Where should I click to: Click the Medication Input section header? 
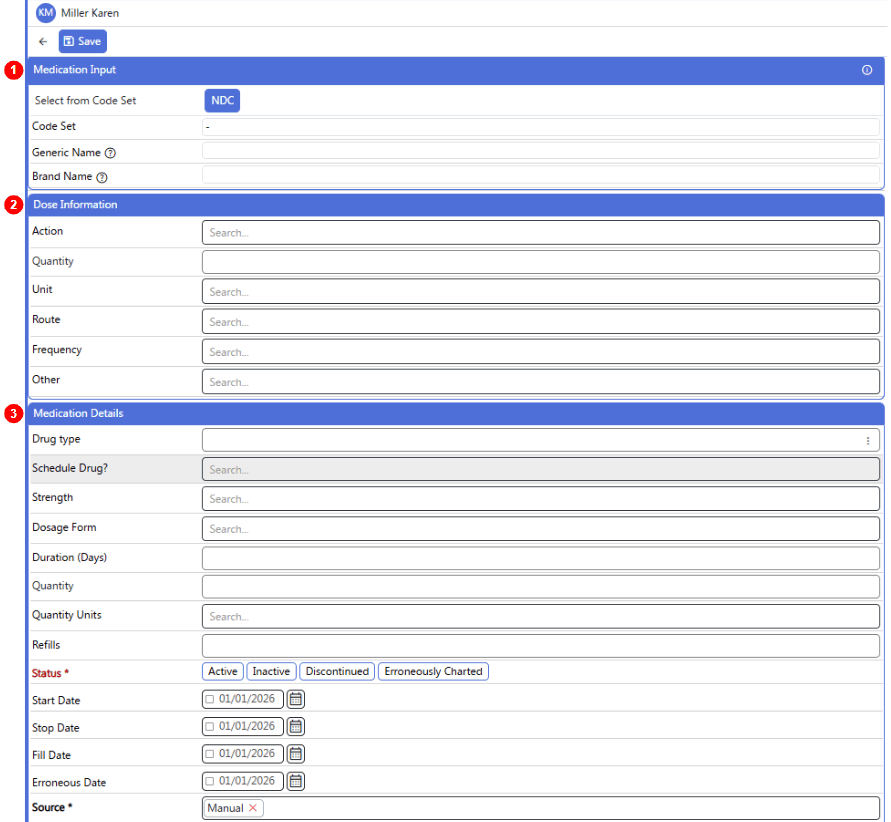[x=456, y=70]
